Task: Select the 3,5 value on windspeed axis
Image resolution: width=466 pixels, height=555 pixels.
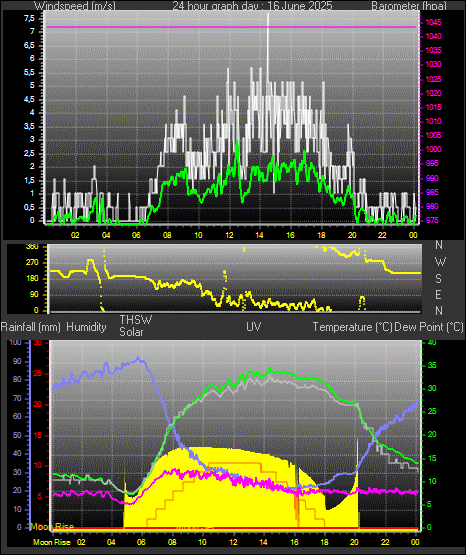Action: (x=29, y=126)
